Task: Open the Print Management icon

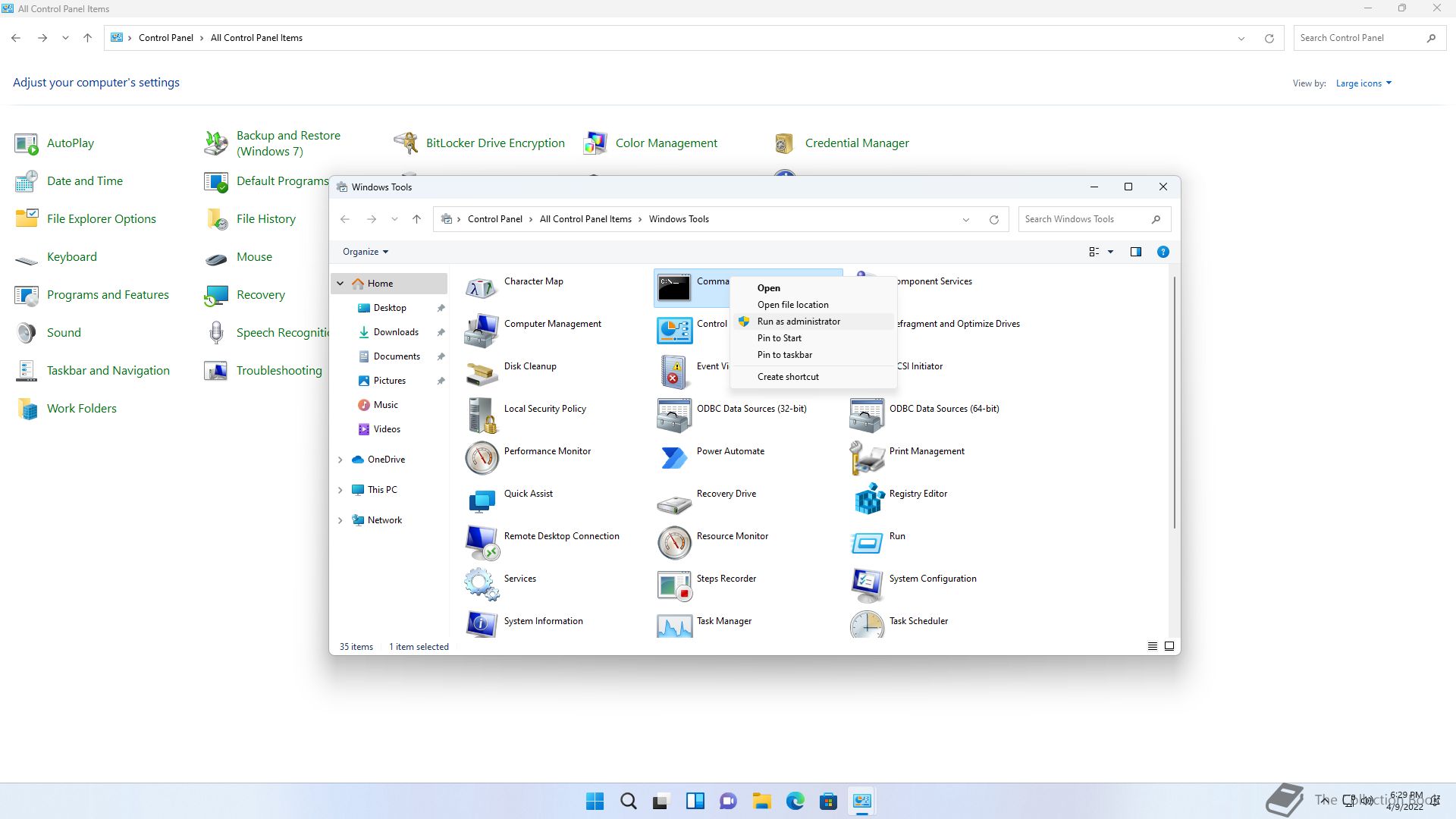Action: pyautogui.click(x=867, y=457)
